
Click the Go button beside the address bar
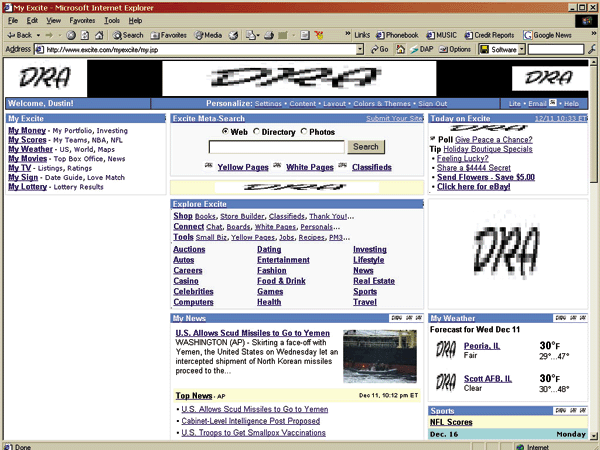(379, 48)
